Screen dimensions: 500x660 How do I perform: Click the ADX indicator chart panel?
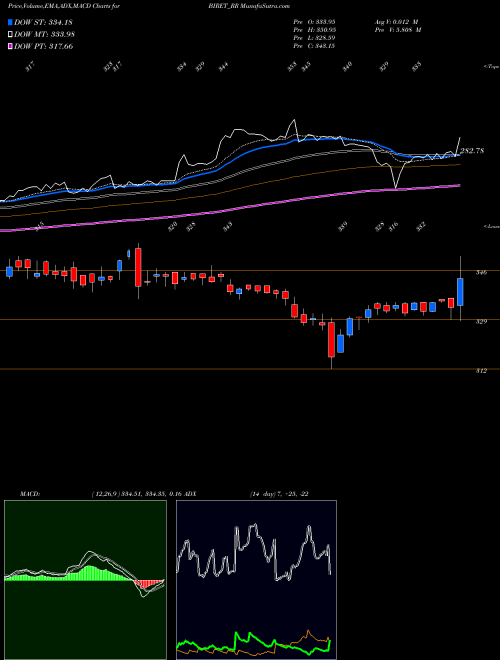pos(256,580)
